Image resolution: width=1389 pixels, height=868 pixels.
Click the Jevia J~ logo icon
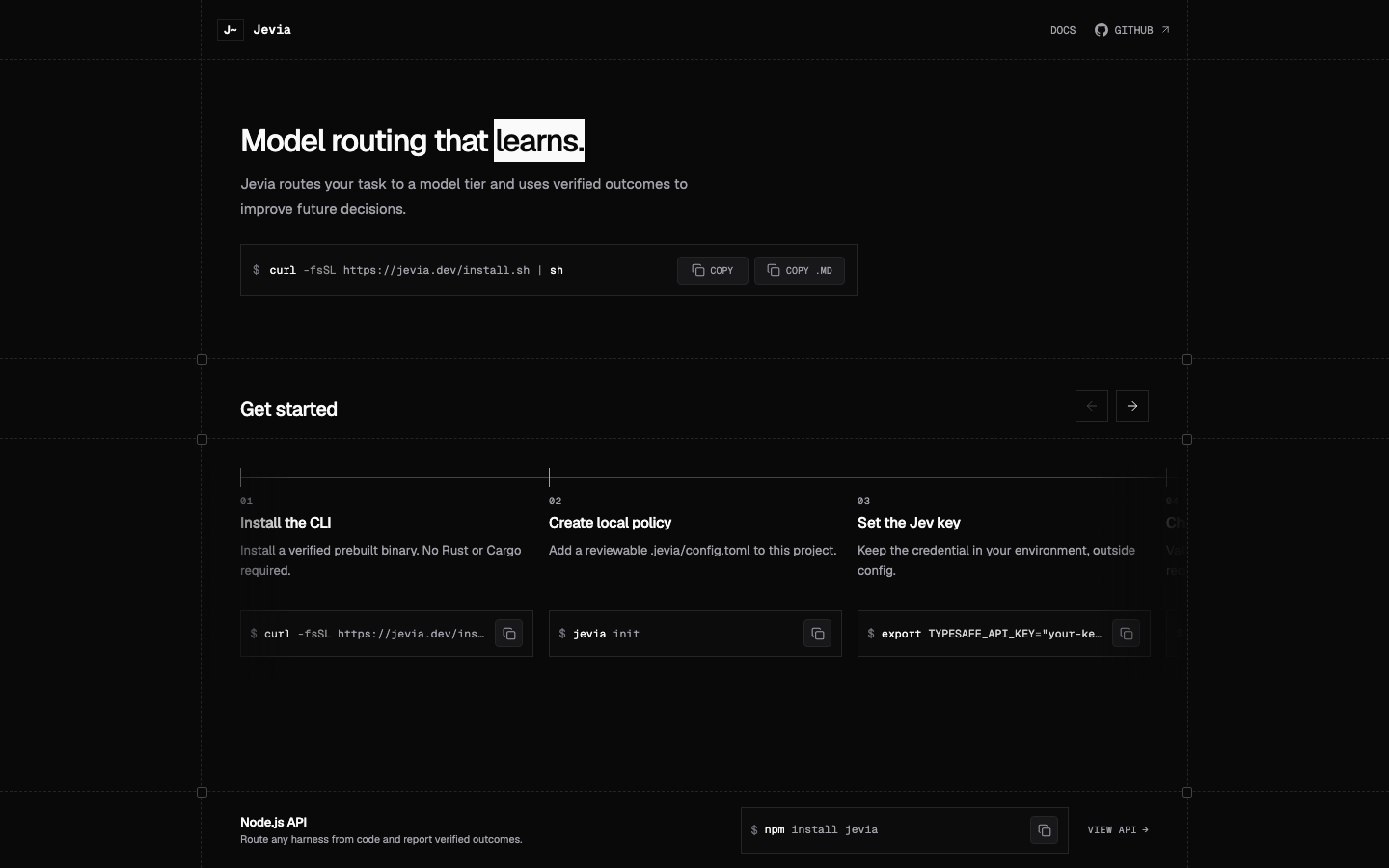pyautogui.click(x=231, y=30)
